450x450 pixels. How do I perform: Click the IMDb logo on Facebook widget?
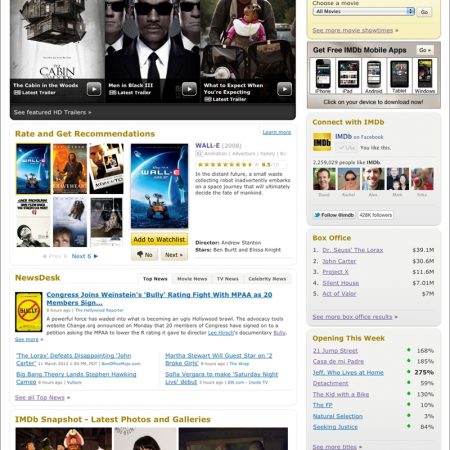pyautogui.click(x=322, y=142)
